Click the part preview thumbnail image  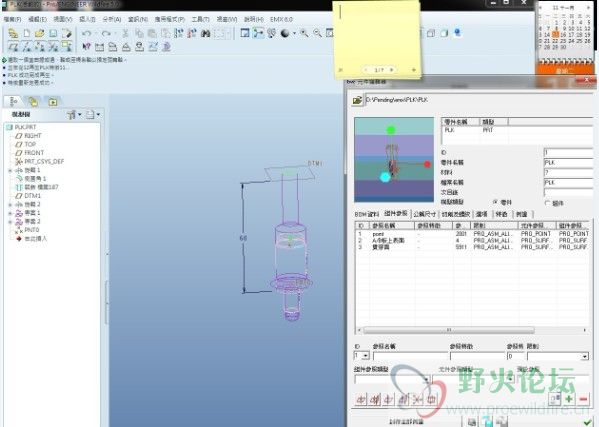(394, 160)
